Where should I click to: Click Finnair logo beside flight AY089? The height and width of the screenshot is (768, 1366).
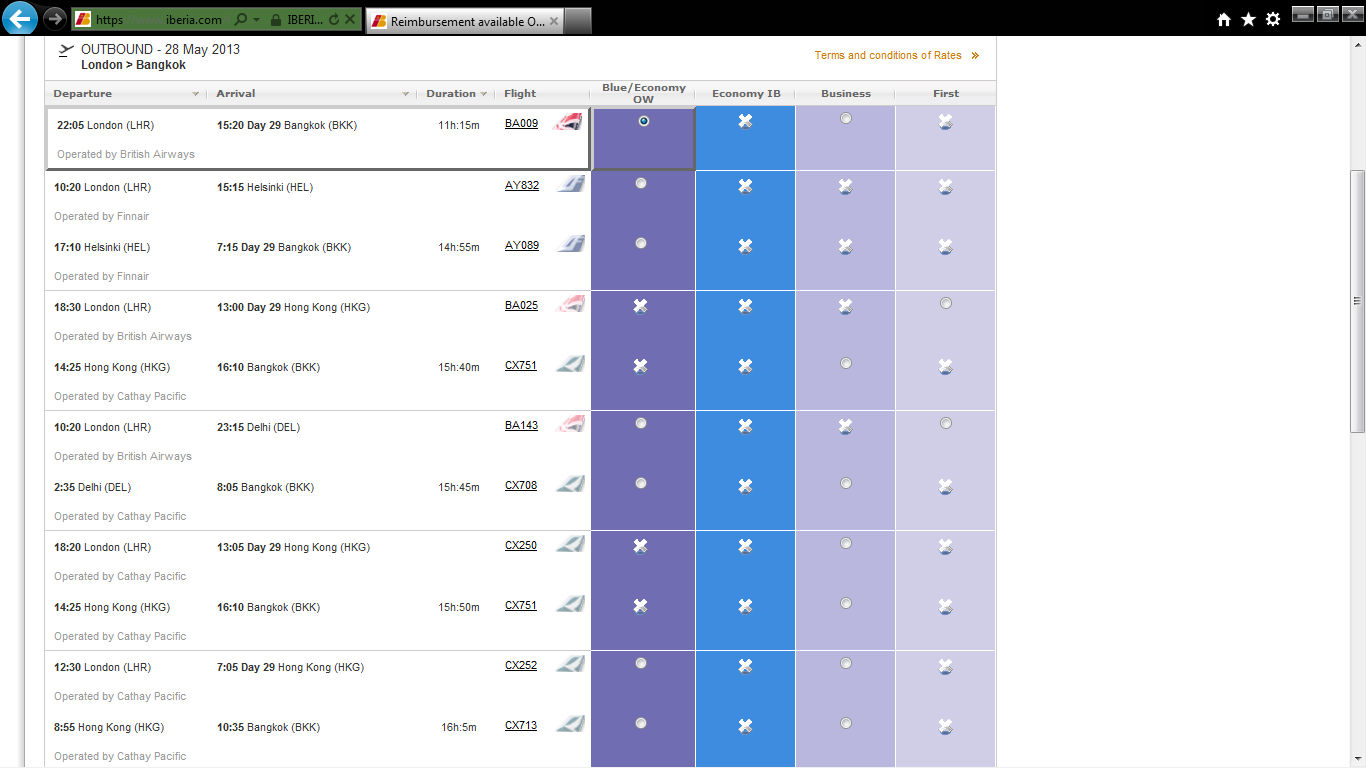(571, 244)
